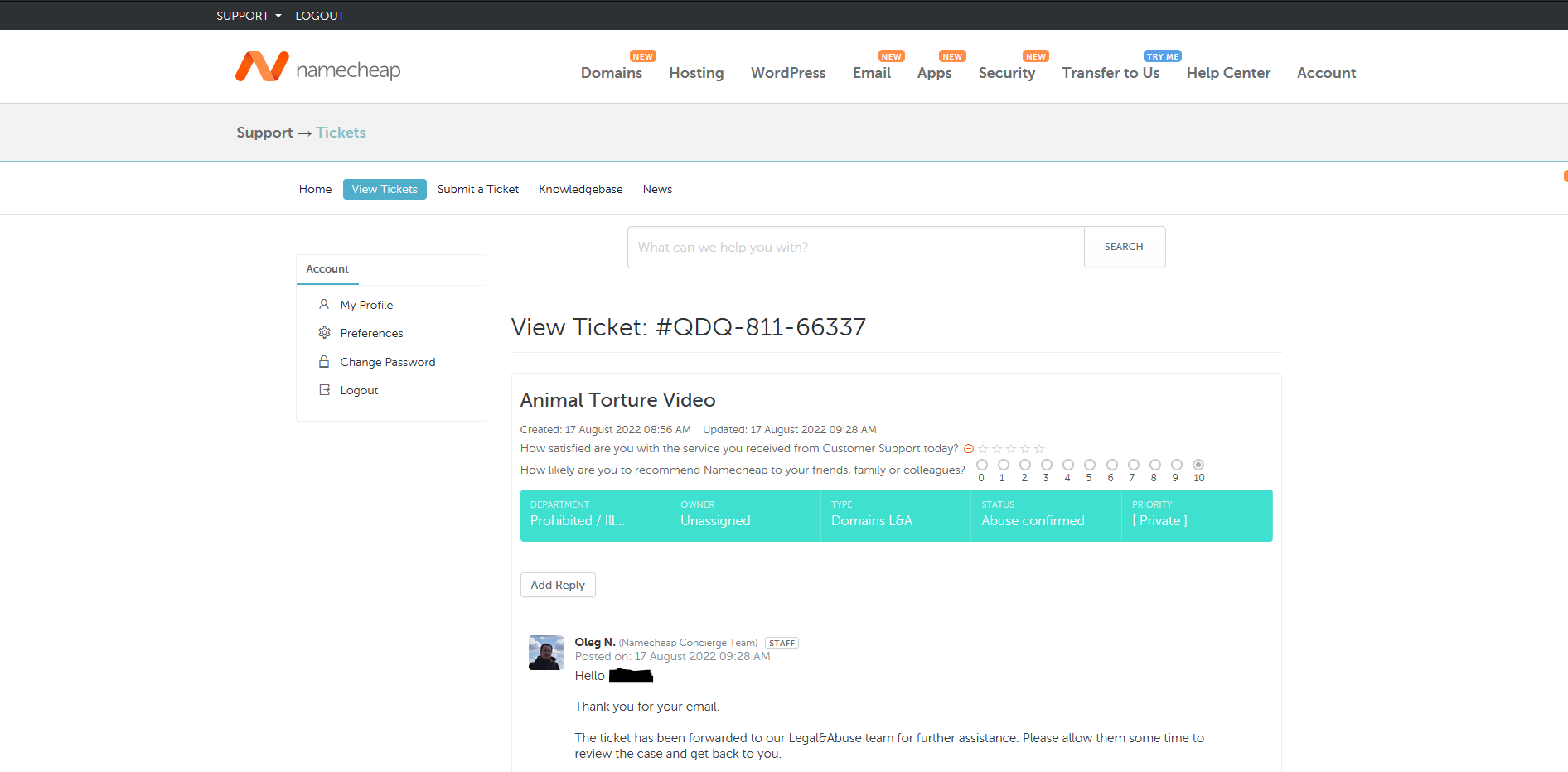Select recommendation score 9
Screen dimensions: 1568x772
point(1177,465)
